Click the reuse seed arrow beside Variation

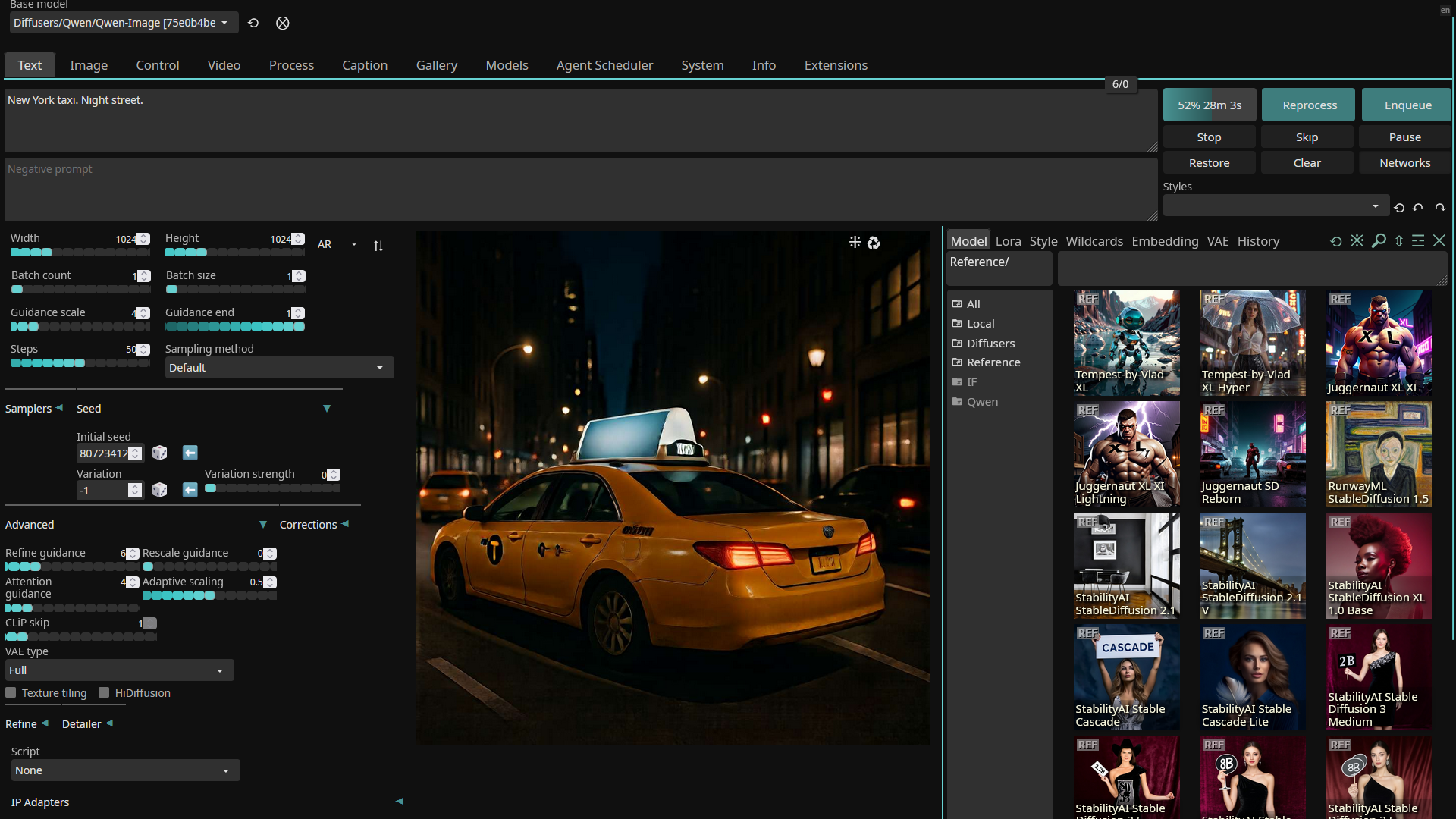pyautogui.click(x=190, y=490)
